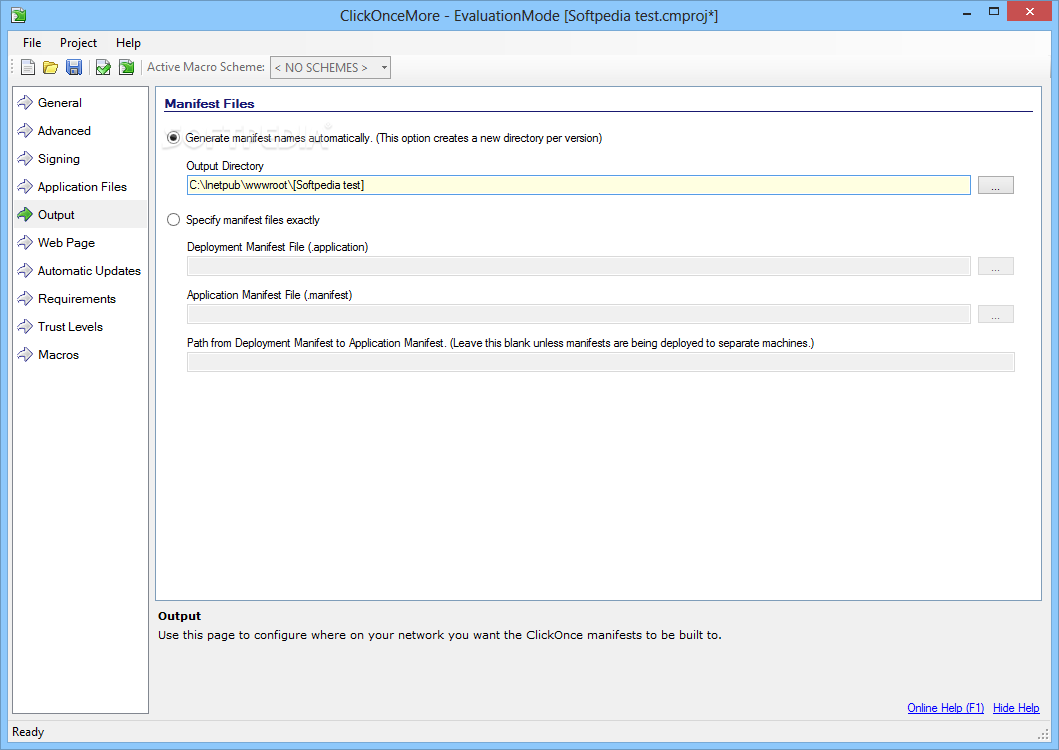Select Generate manifest names automatically option
1059x750 pixels.
174,138
